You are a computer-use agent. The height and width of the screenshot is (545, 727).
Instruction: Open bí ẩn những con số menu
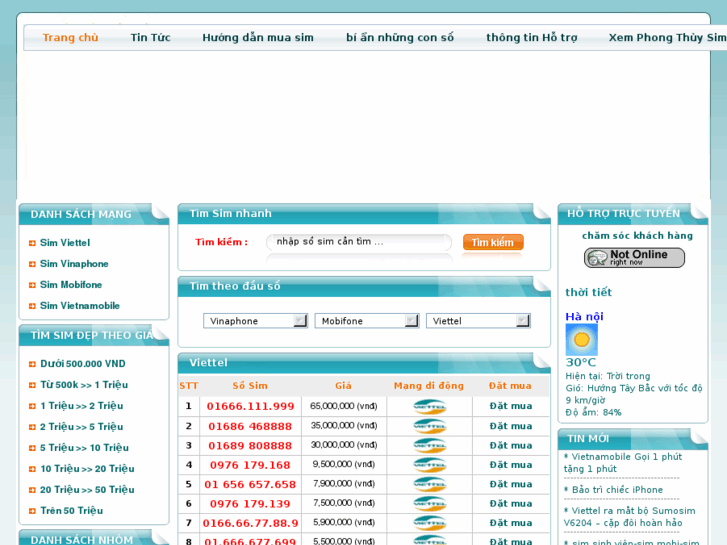coord(400,38)
